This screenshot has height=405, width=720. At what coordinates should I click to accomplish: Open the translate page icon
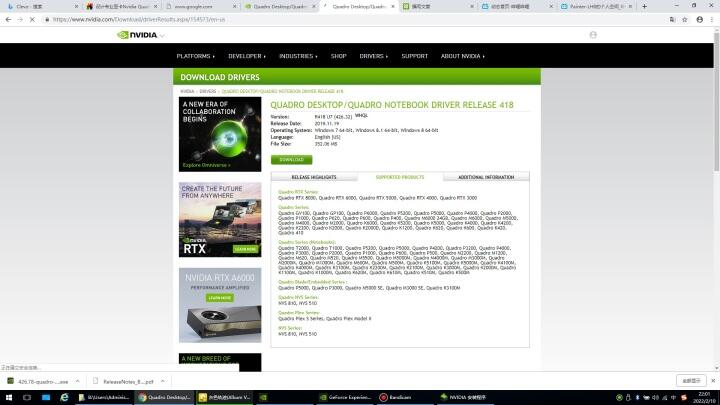click(x=672, y=20)
